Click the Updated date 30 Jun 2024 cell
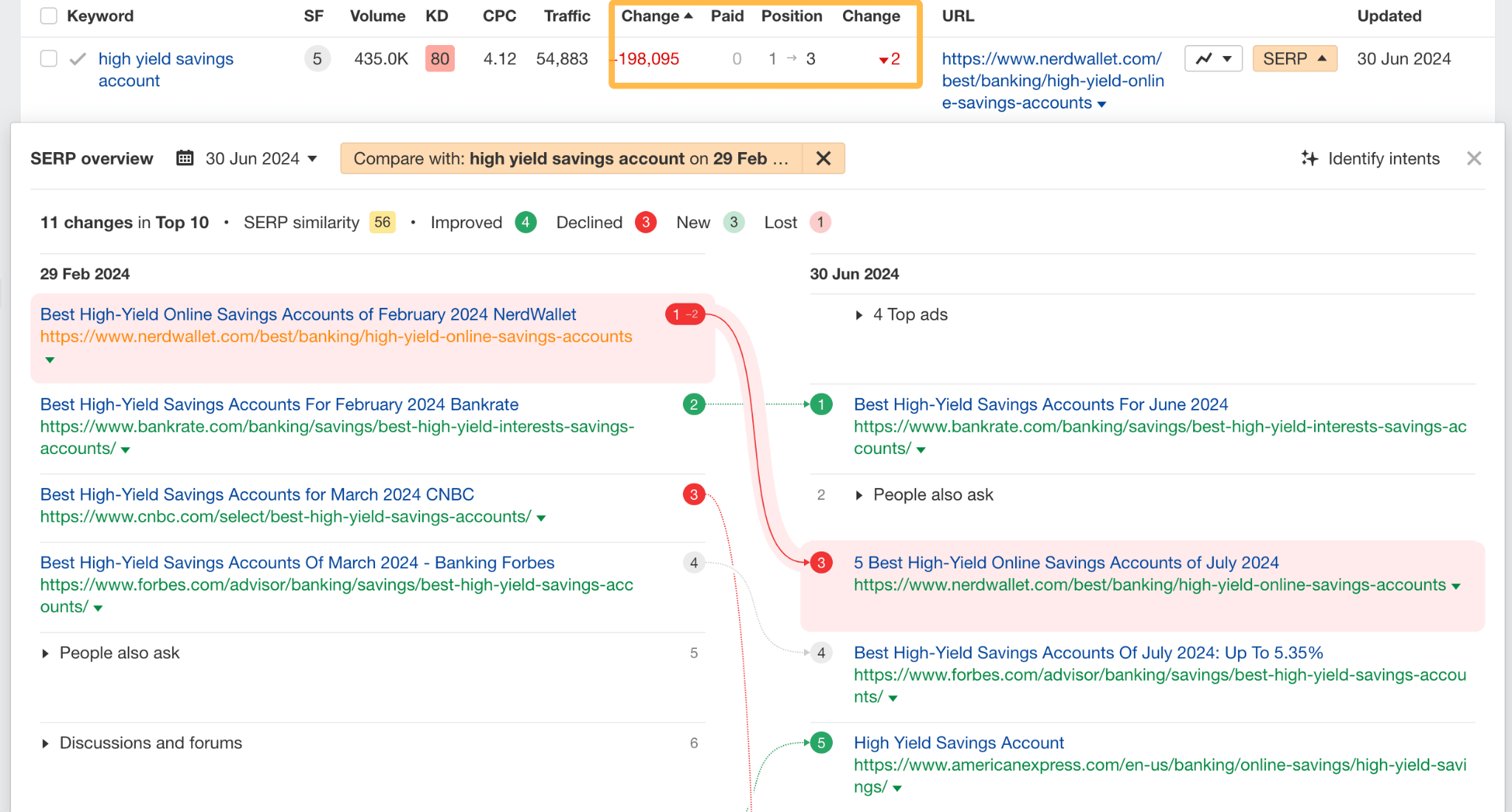The height and width of the screenshot is (812, 1512). [1403, 59]
